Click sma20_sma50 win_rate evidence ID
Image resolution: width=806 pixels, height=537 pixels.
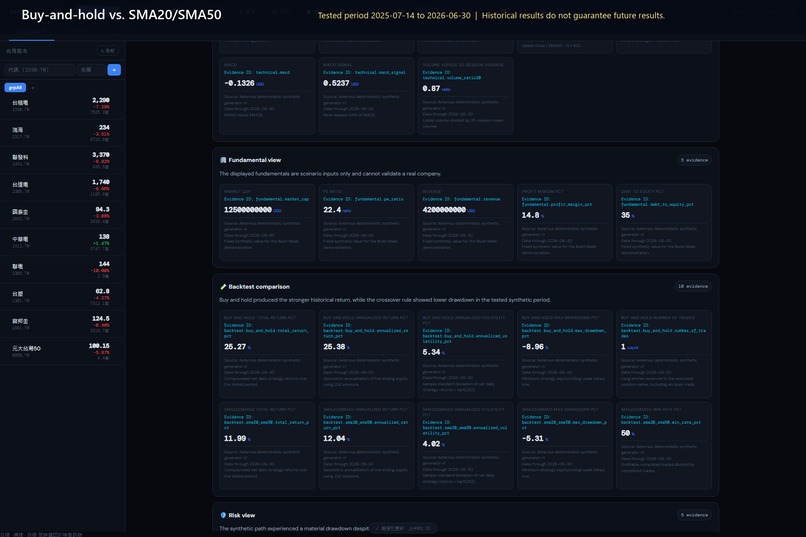[661, 419]
